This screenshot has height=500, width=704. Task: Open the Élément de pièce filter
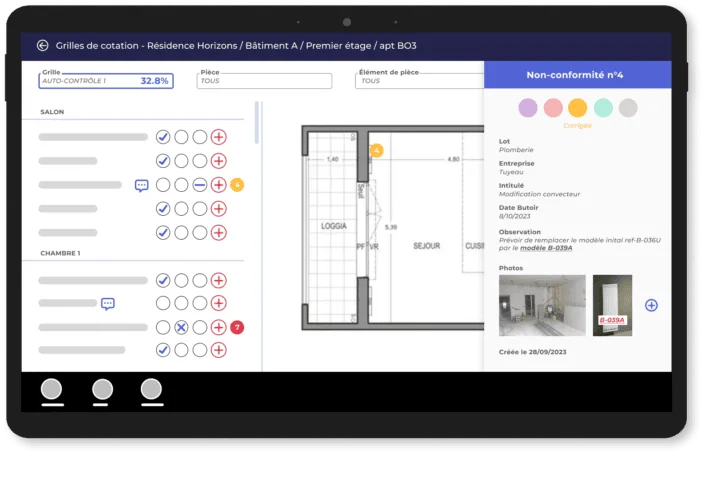point(419,81)
